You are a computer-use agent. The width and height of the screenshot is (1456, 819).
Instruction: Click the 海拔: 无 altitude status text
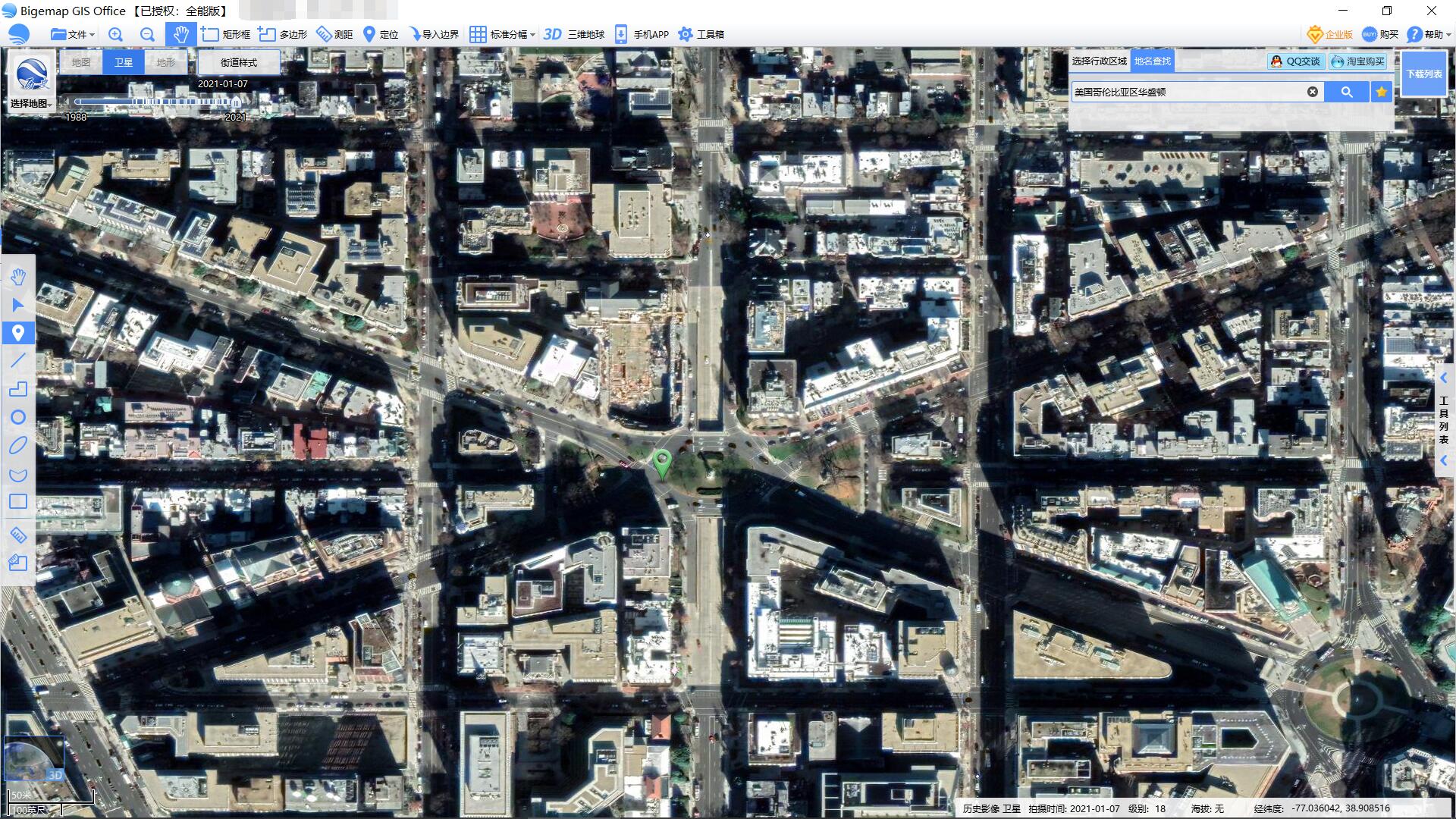pyautogui.click(x=1207, y=808)
